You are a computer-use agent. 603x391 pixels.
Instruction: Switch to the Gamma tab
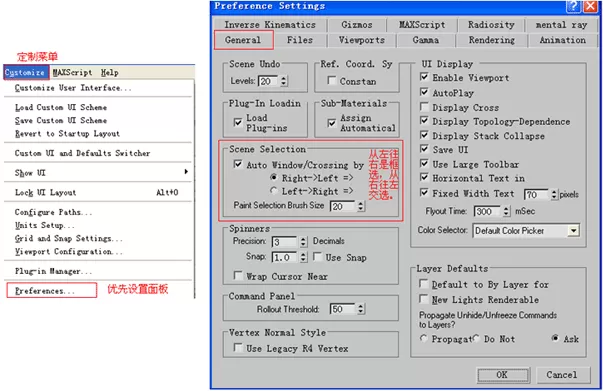[x=426, y=40]
